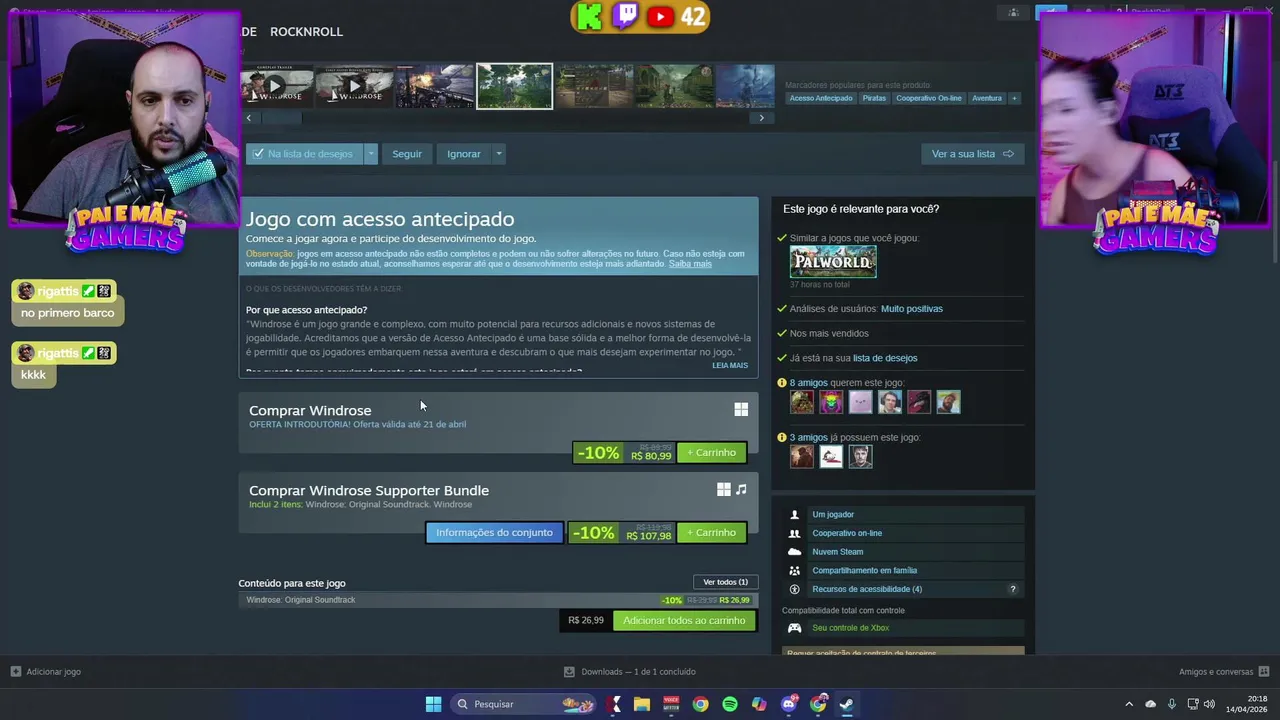Select the Cooperativo On-line tag
The image size is (1280, 720).
point(929,98)
